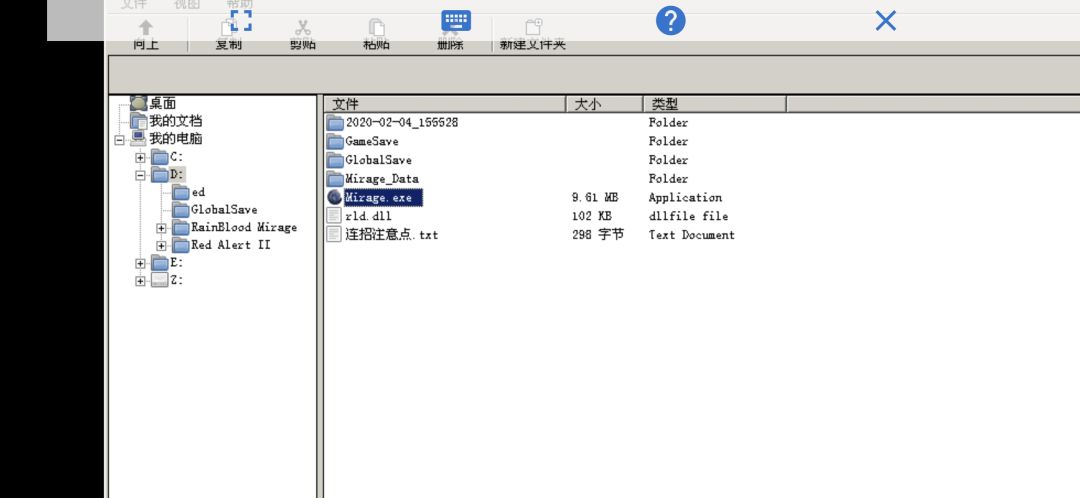Select 桌面 in the folder tree
The height and width of the screenshot is (498, 1080).
pos(163,103)
